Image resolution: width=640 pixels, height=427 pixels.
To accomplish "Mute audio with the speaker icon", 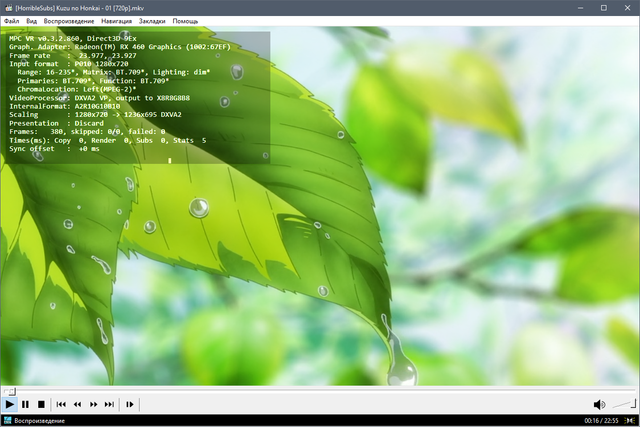I will tap(599, 404).
